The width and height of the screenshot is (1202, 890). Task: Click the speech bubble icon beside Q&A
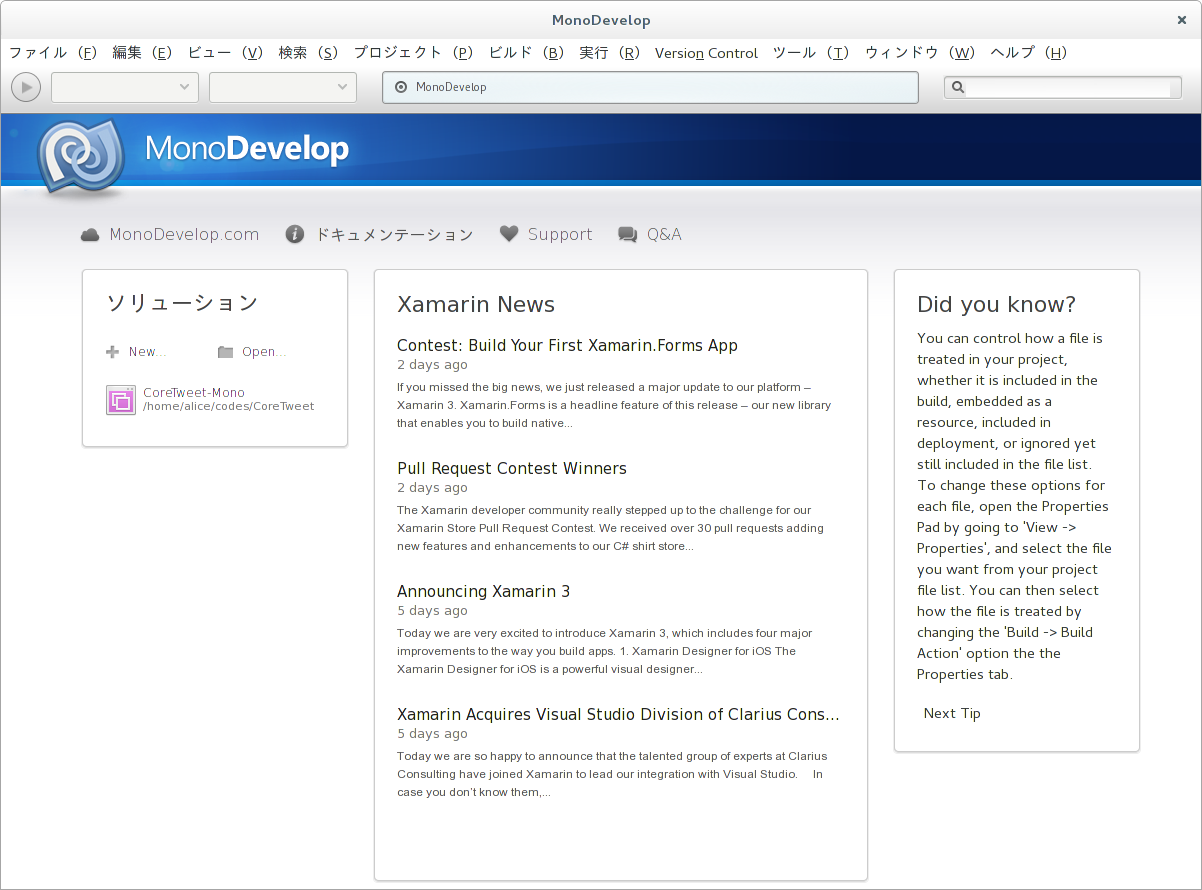(628, 235)
